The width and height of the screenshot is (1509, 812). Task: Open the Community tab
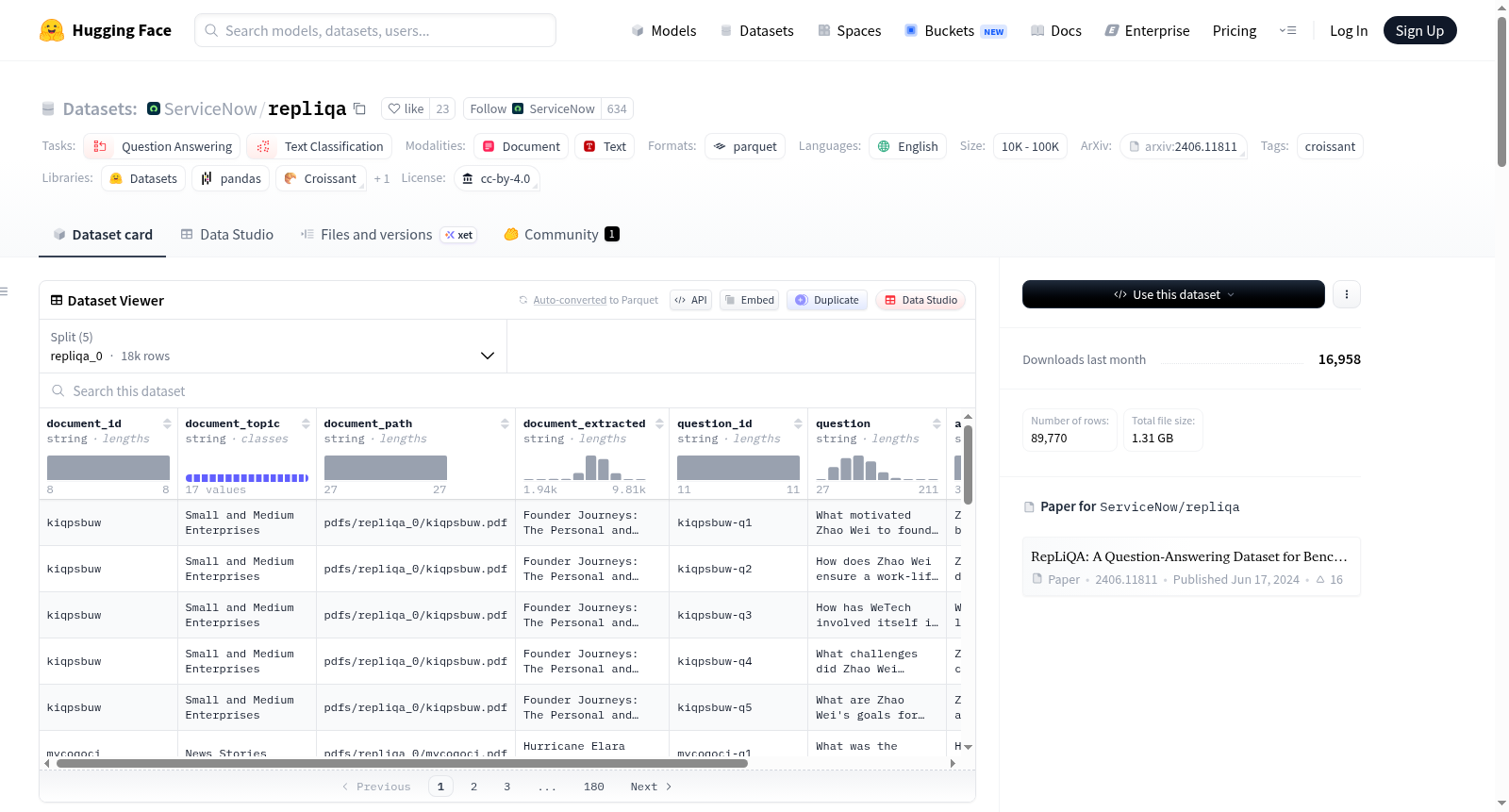click(561, 234)
